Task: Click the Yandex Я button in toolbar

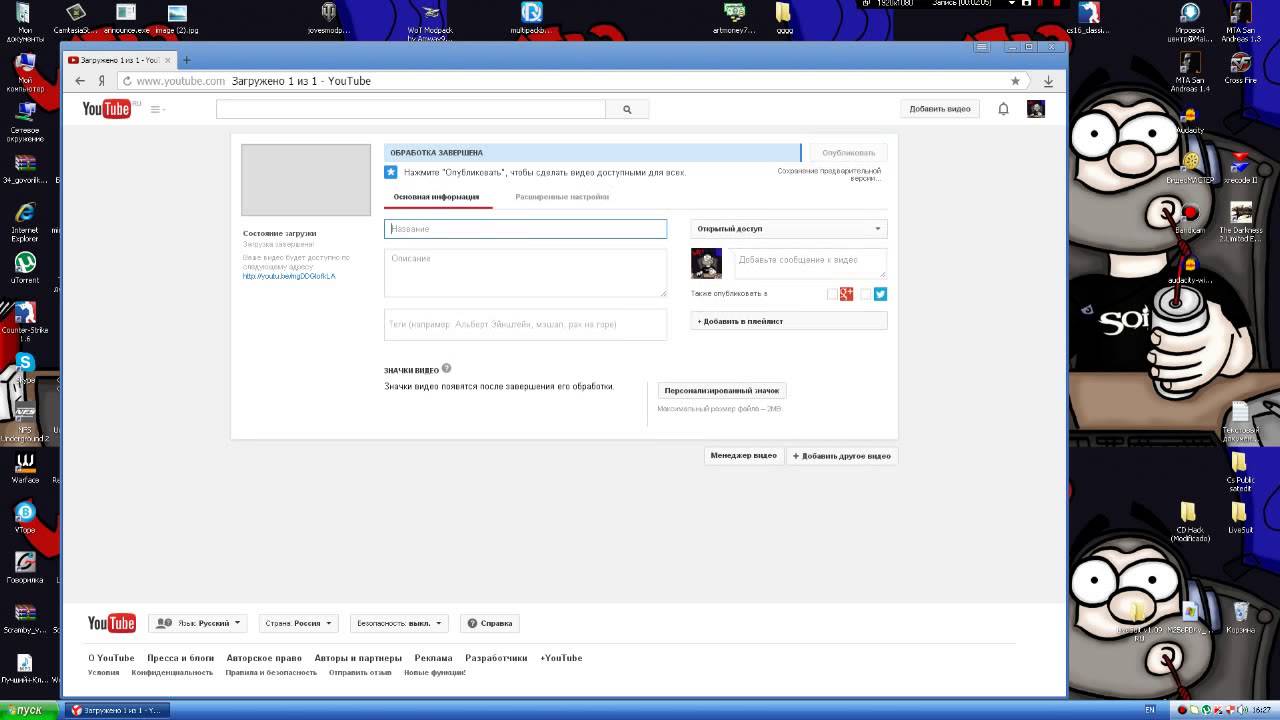Action: [101, 81]
